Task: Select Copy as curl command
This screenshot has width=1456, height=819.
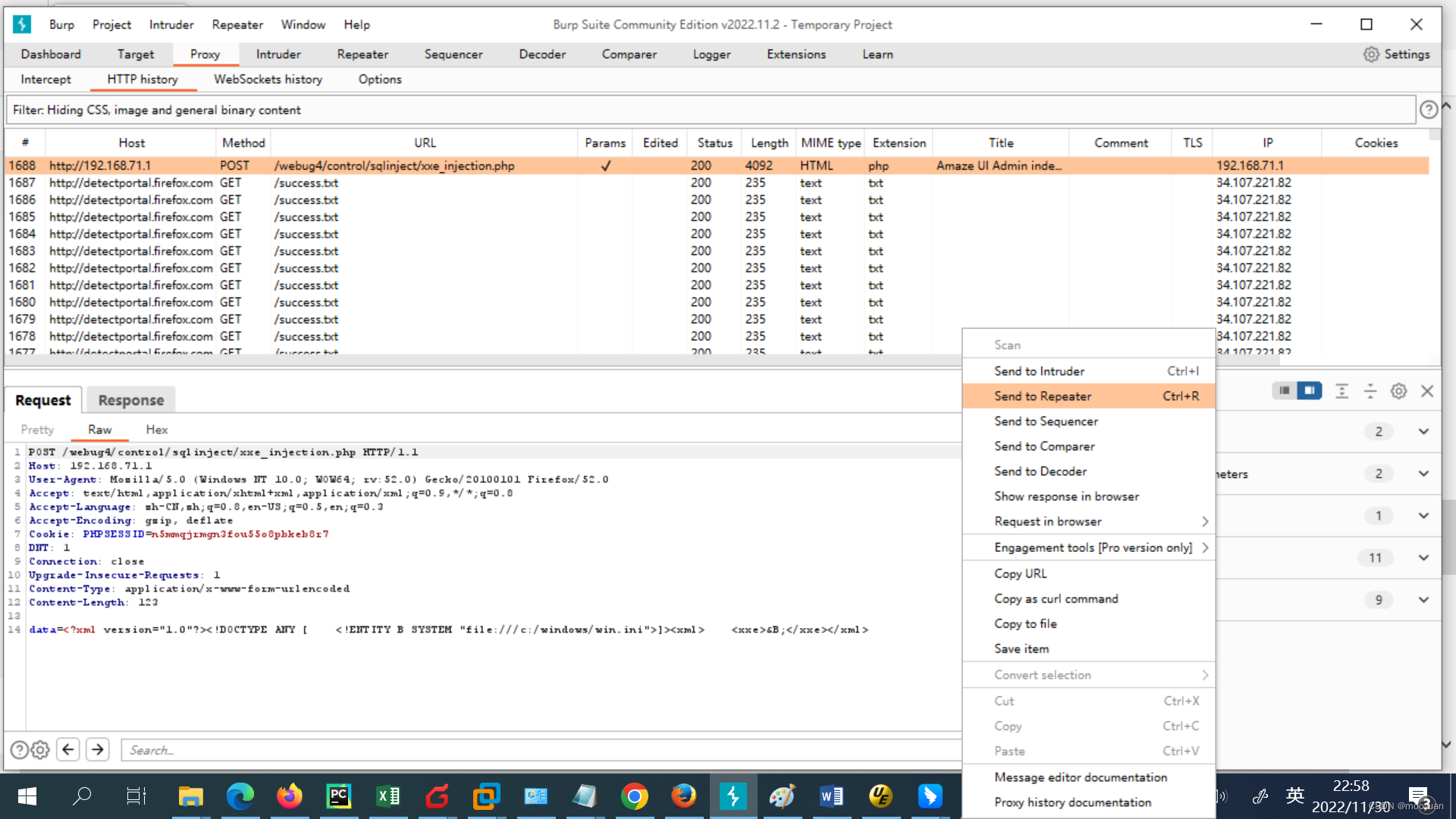Action: point(1056,598)
